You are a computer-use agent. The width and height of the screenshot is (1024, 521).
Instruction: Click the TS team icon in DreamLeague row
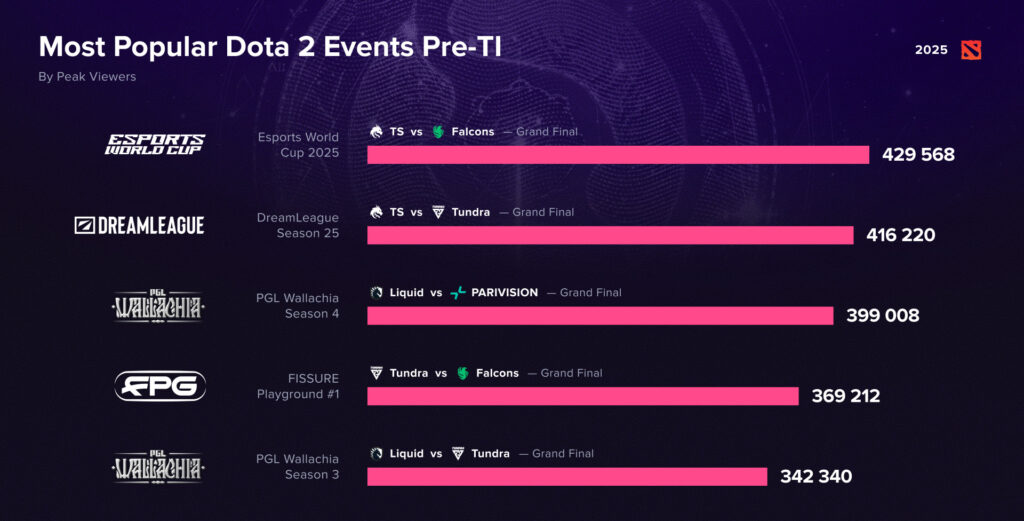coord(376,212)
